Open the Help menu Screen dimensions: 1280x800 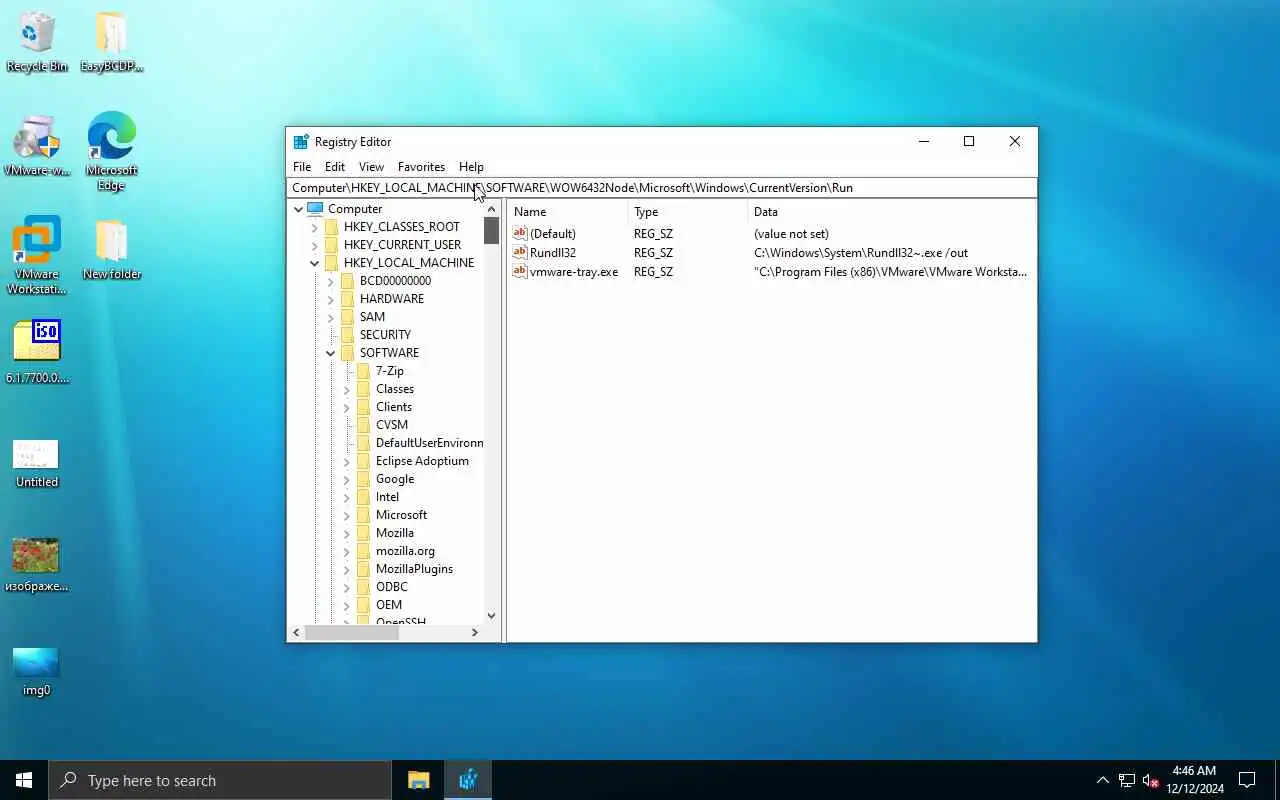(x=471, y=167)
